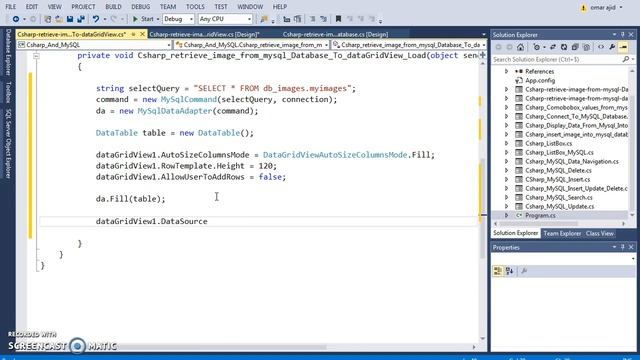Open the HELP menu
640x360 pixels.
coord(280,7)
